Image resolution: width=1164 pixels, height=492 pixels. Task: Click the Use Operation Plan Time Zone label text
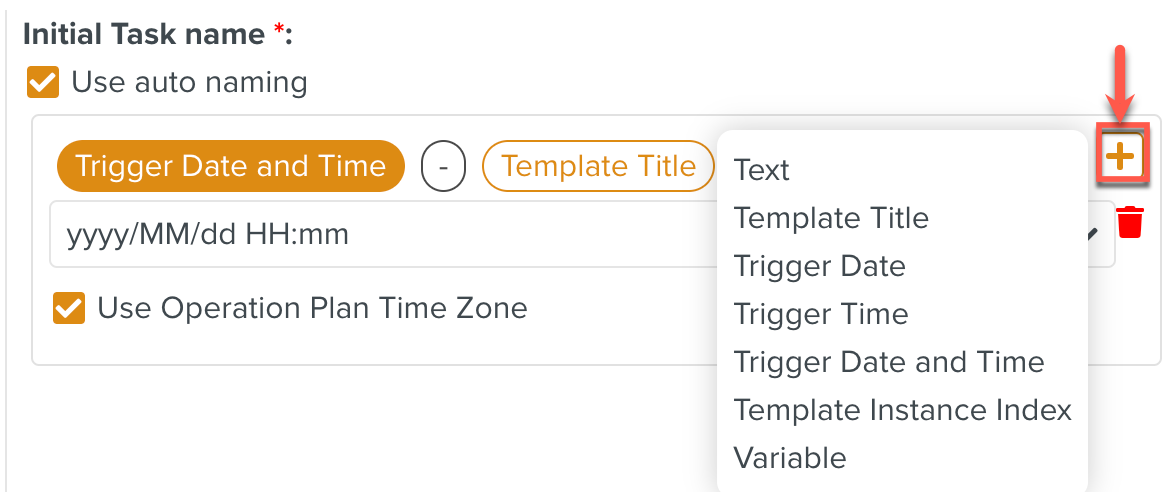pos(312,308)
